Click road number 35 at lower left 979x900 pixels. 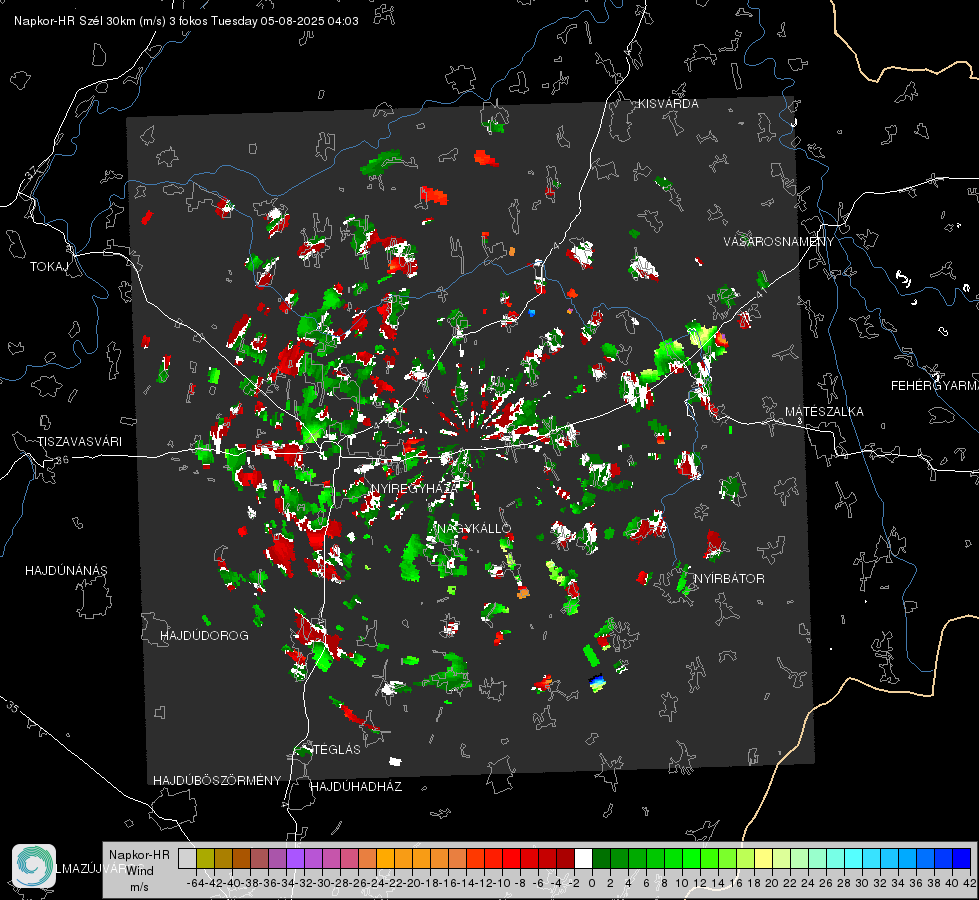pyautogui.click(x=13, y=707)
